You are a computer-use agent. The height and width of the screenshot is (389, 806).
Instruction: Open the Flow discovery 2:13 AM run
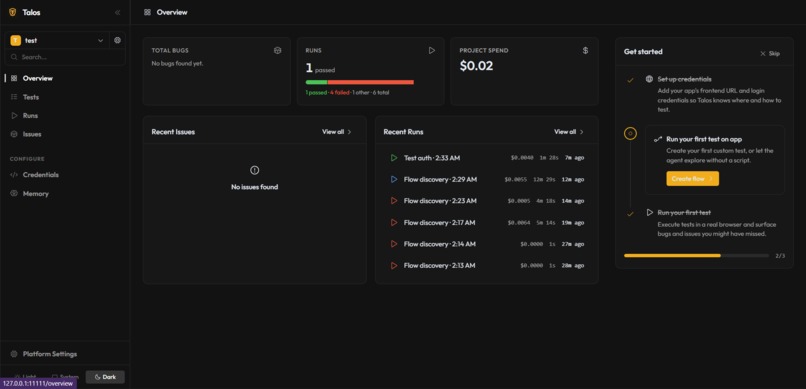[486, 266]
